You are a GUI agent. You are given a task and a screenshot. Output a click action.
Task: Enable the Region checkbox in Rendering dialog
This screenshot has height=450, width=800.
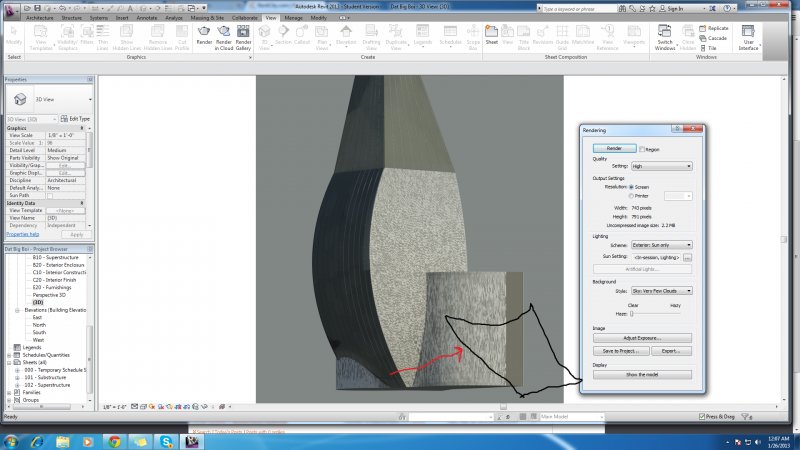[643, 148]
